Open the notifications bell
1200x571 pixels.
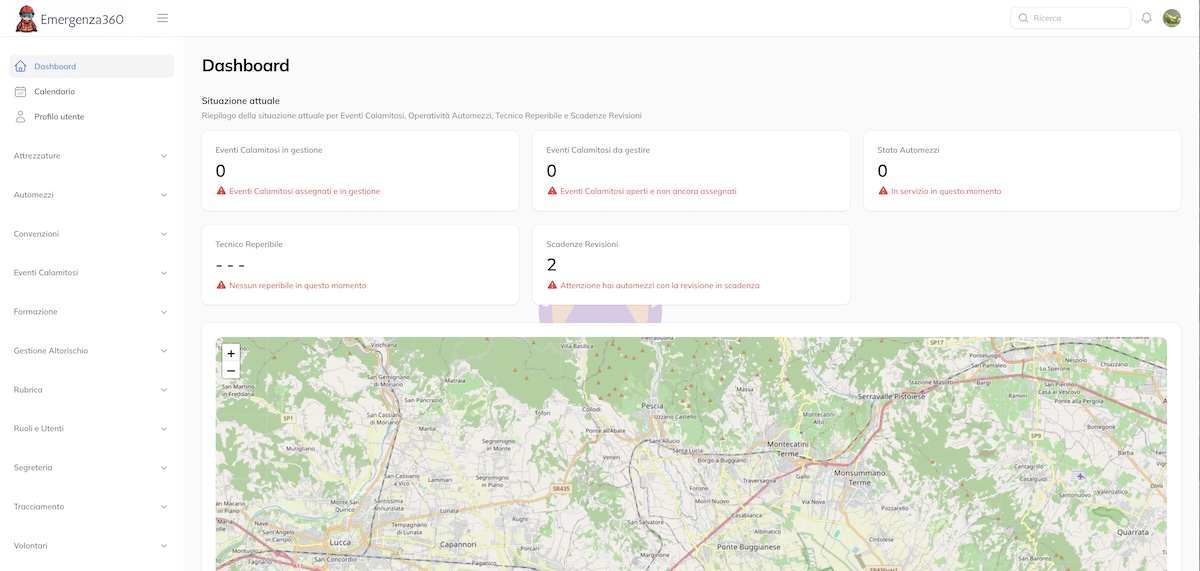(x=1146, y=18)
